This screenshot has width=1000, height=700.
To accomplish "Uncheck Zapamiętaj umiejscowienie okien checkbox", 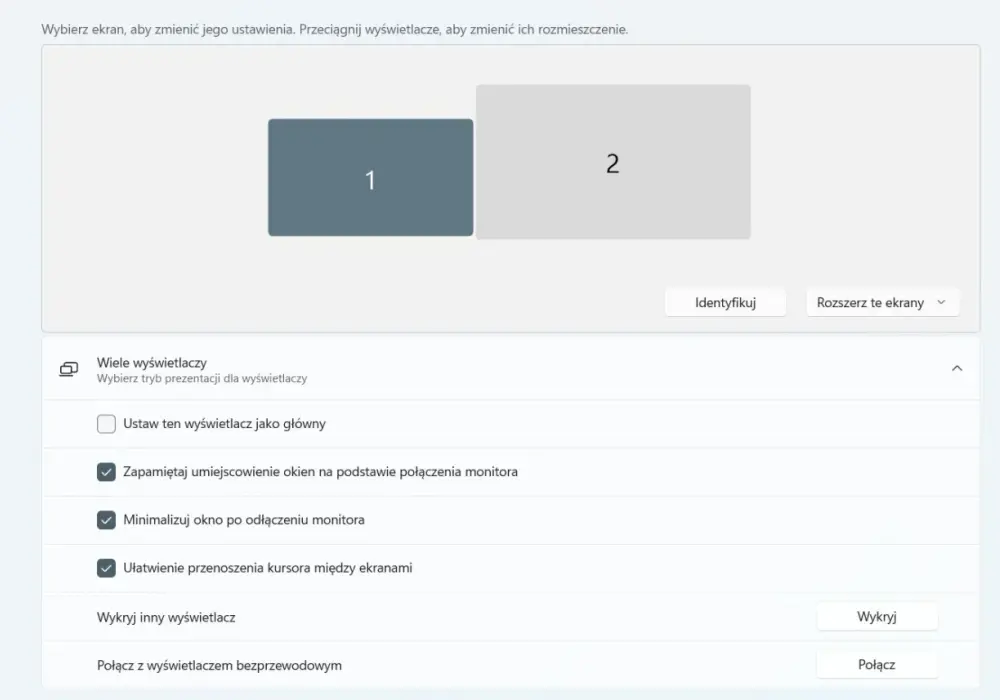I will pyautogui.click(x=107, y=472).
